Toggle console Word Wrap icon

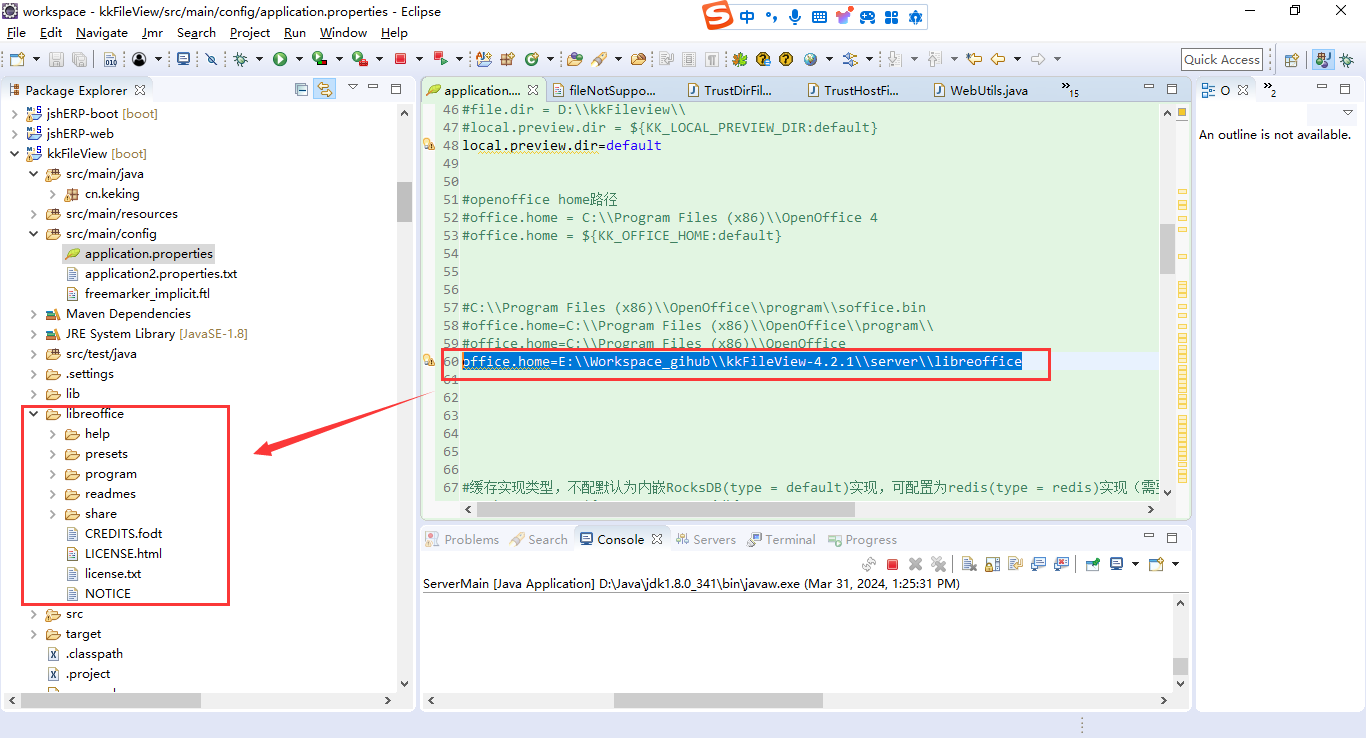(x=1015, y=564)
